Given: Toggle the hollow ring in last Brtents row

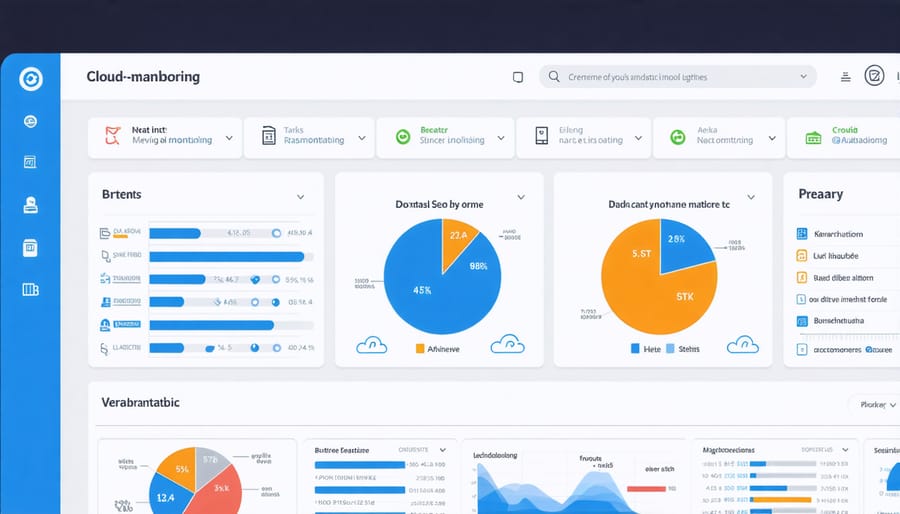Looking at the screenshot, I should point(277,348).
